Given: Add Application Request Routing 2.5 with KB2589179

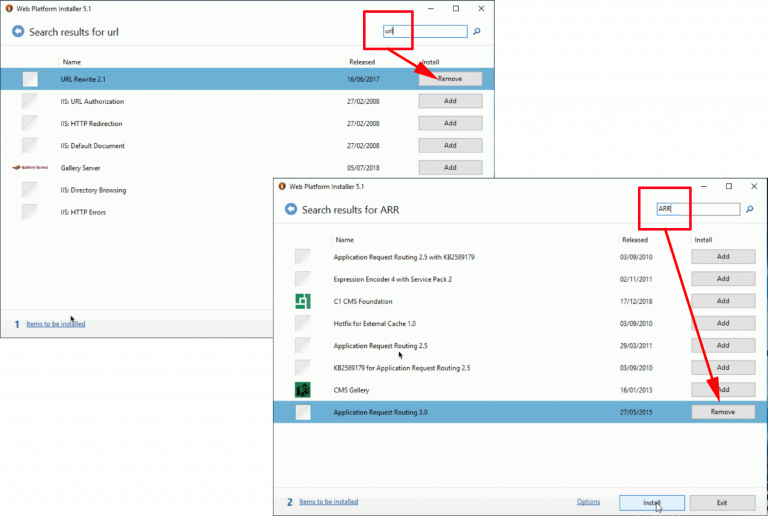Looking at the screenshot, I should click(x=723, y=257).
